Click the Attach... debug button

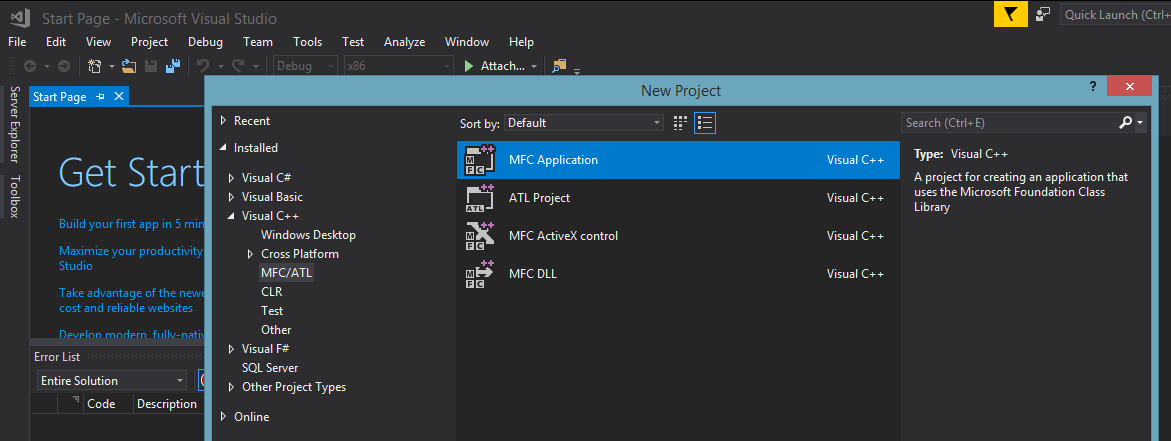501,66
